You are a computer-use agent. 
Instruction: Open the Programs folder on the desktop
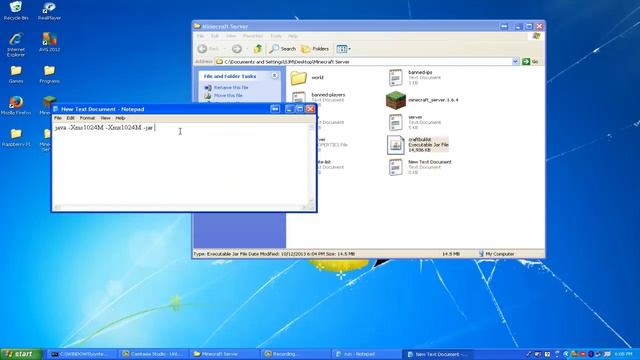49,74
